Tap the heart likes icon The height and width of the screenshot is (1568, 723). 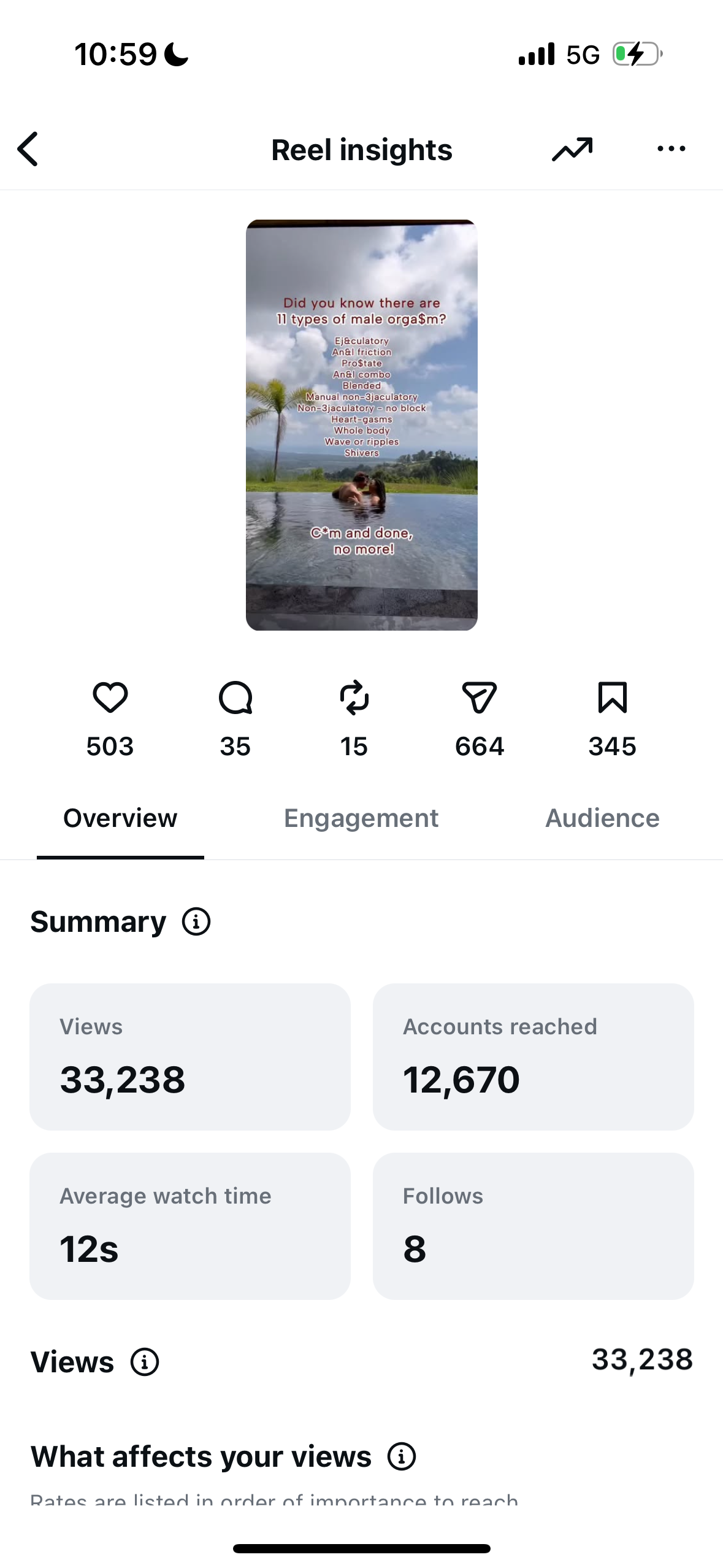110,698
